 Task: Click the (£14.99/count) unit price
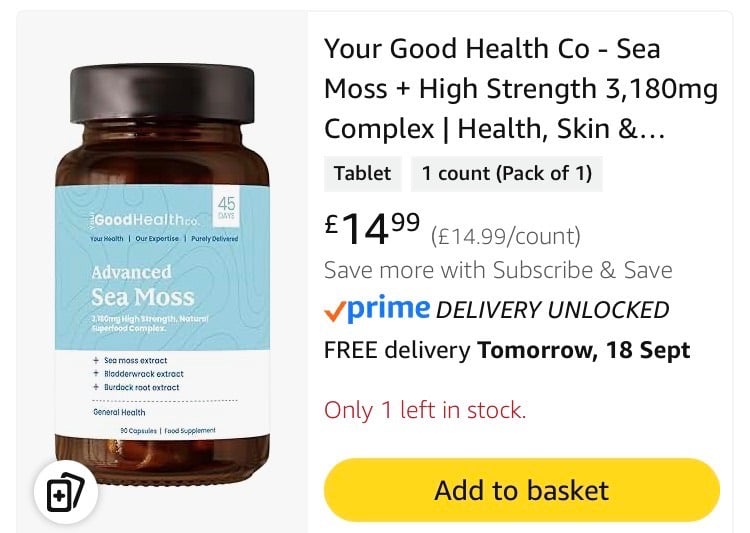(x=506, y=236)
